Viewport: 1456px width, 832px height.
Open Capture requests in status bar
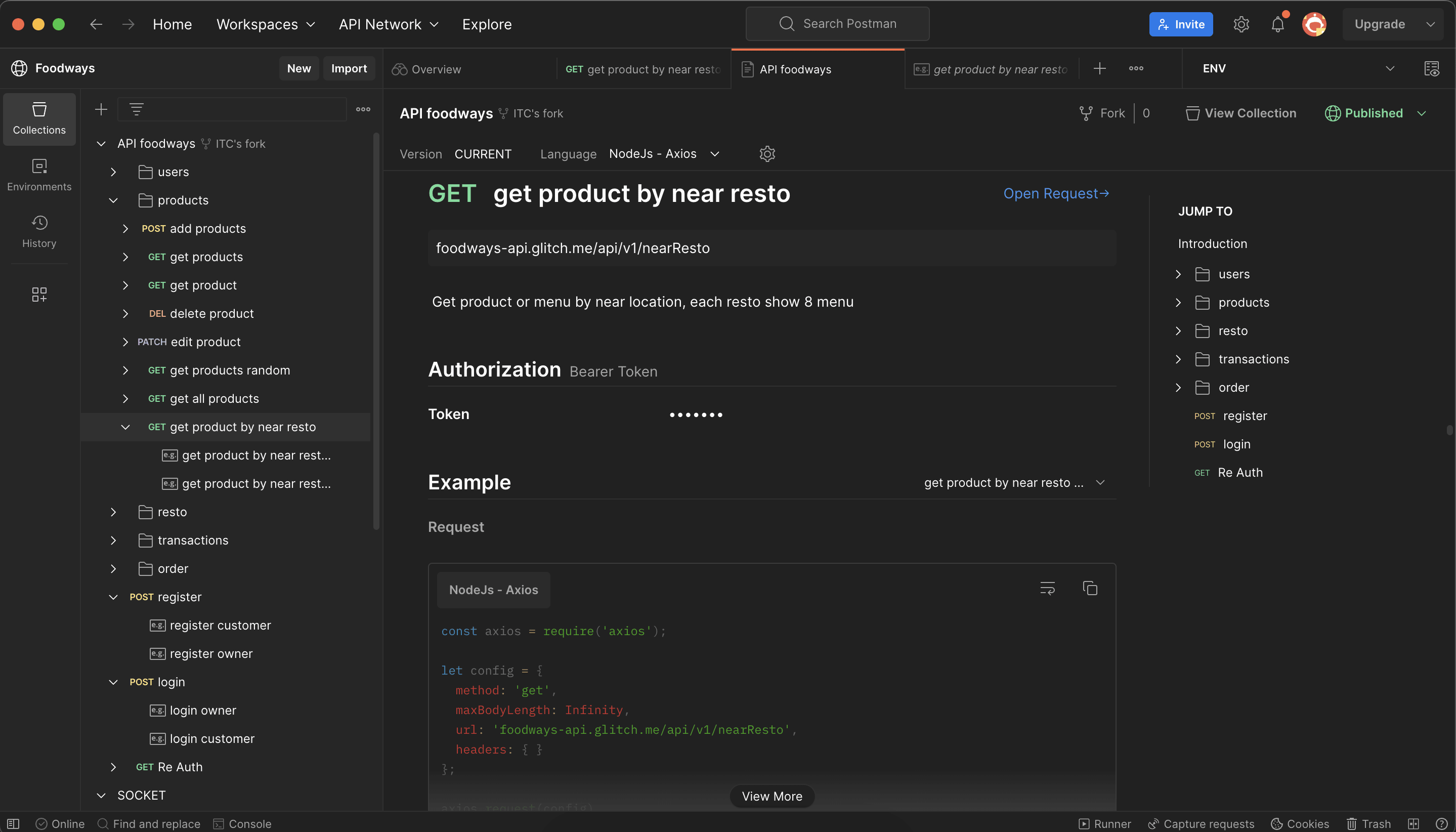1201,823
